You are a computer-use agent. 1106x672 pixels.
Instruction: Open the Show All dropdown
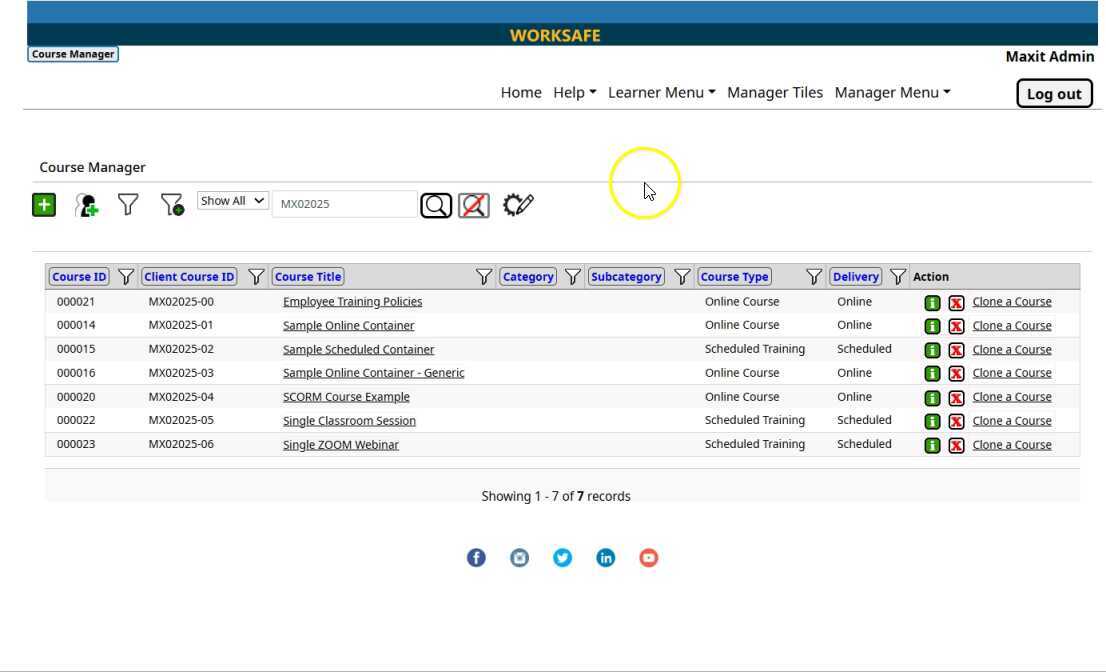(232, 201)
